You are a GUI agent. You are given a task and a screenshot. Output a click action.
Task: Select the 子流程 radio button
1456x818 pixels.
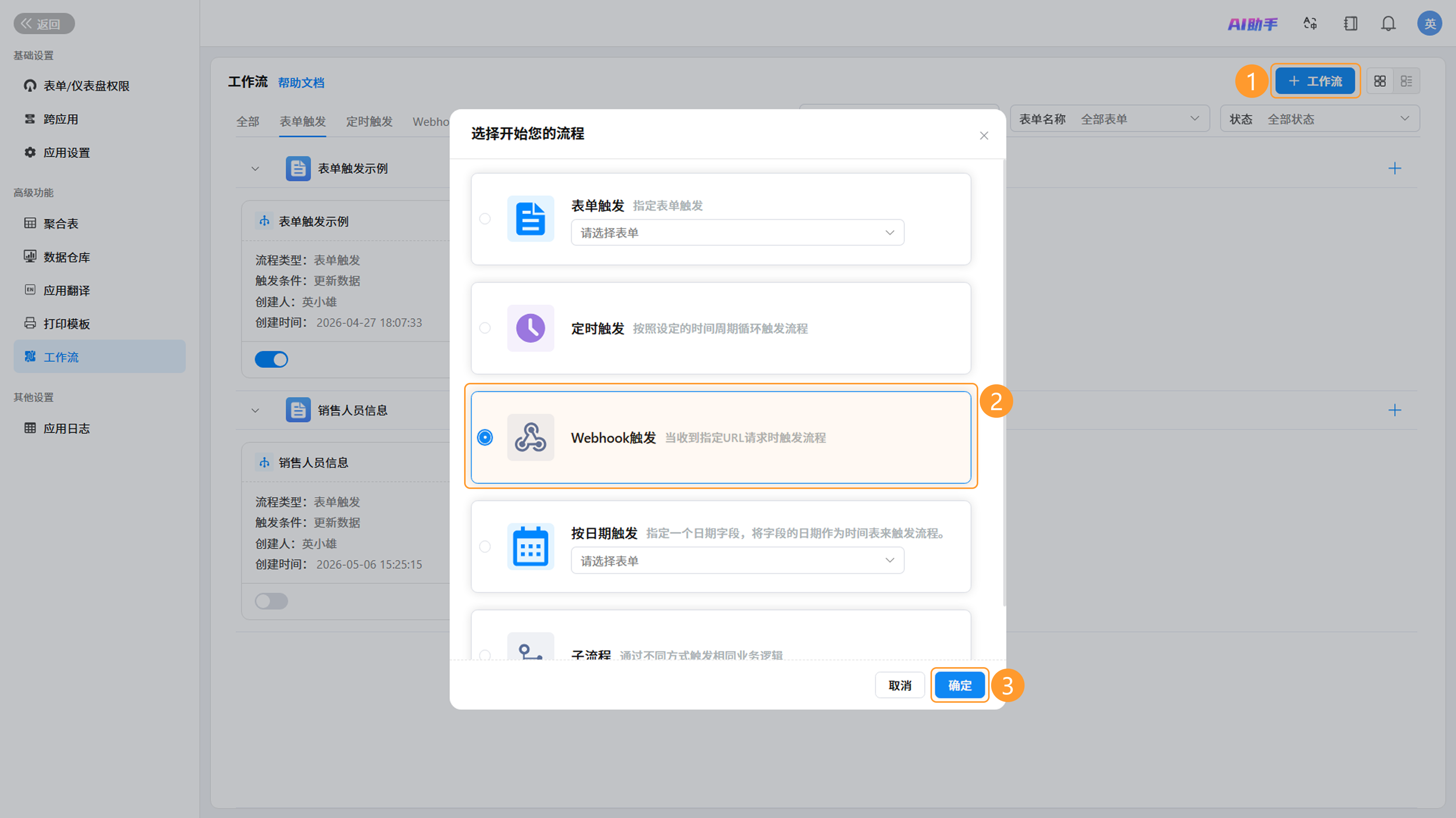[x=485, y=655]
